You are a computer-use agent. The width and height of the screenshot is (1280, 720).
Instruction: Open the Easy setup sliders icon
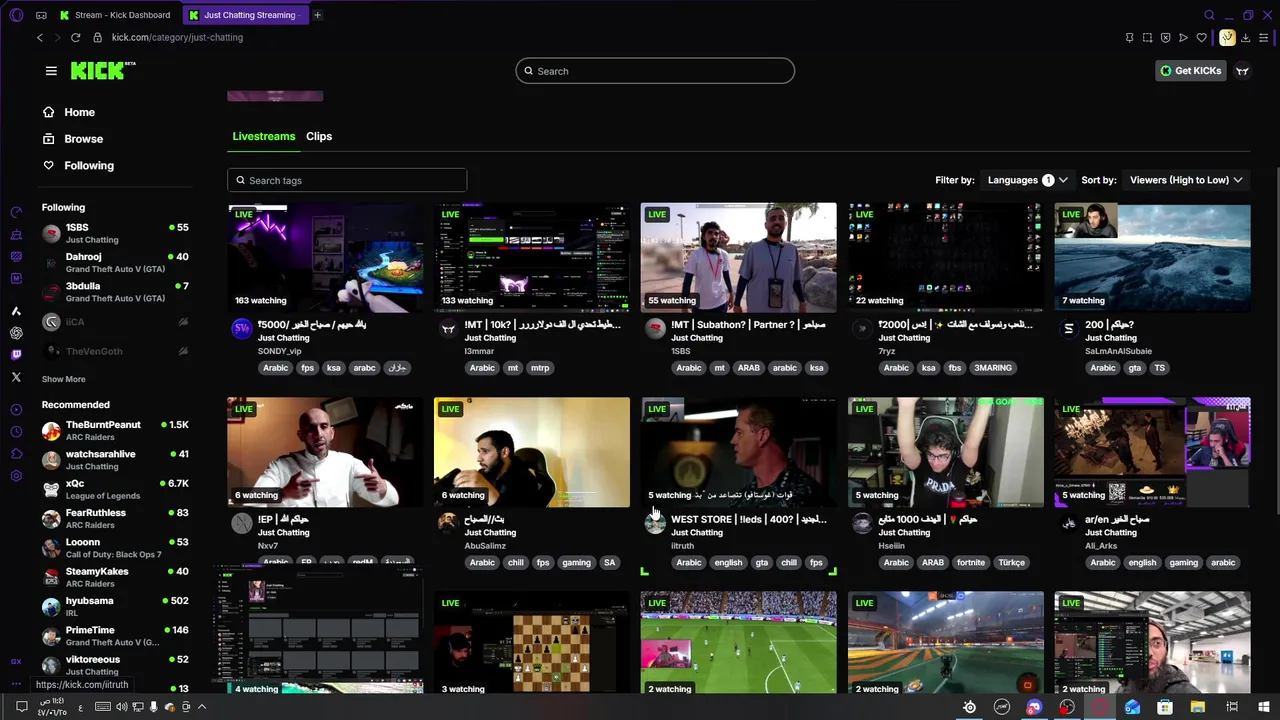(1264, 38)
